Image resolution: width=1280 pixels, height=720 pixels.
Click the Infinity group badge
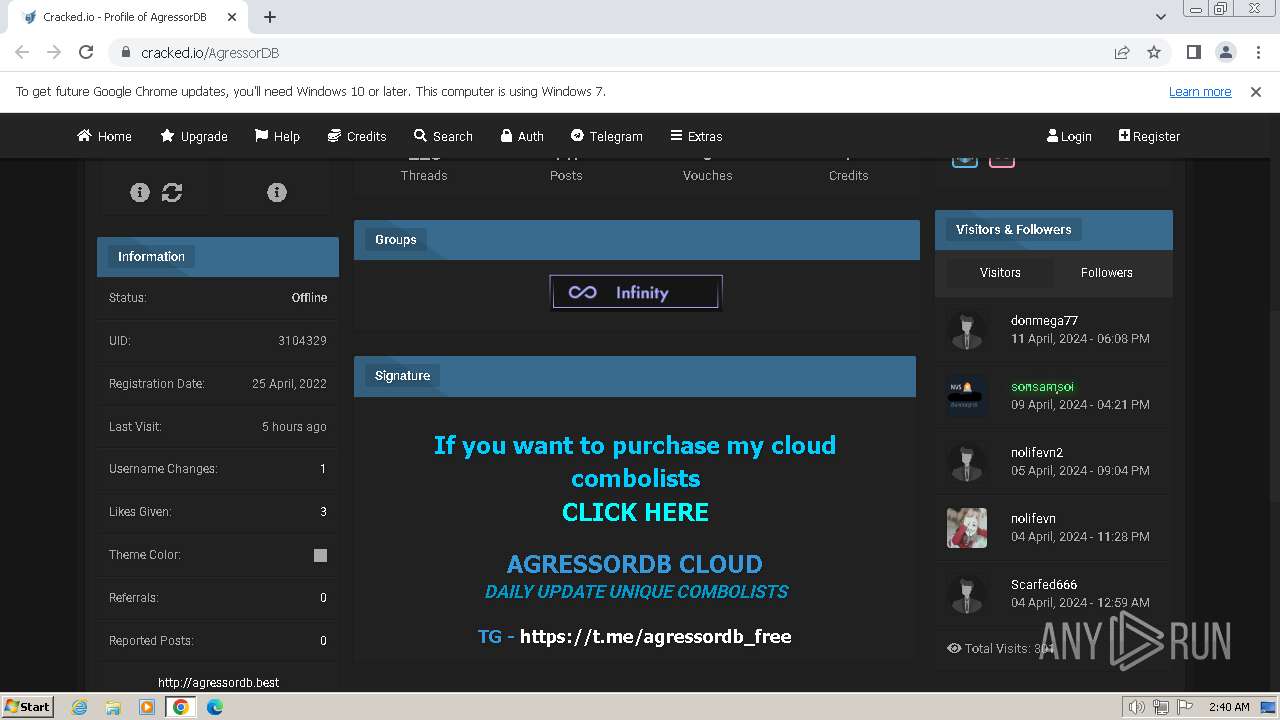[636, 292]
